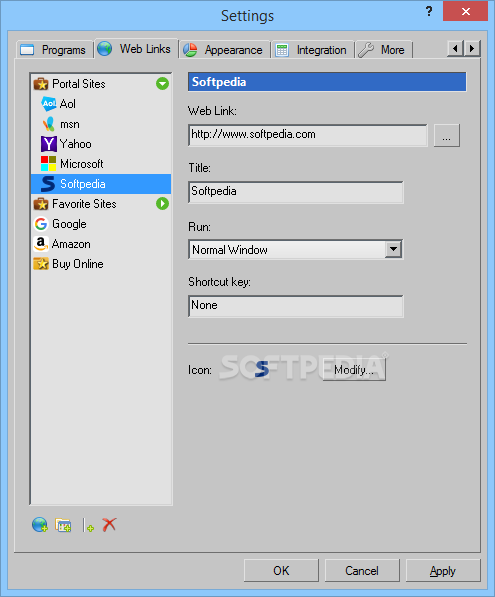This screenshot has height=597, width=495.
Task: Select the Portal Sites group label
Action: point(79,84)
